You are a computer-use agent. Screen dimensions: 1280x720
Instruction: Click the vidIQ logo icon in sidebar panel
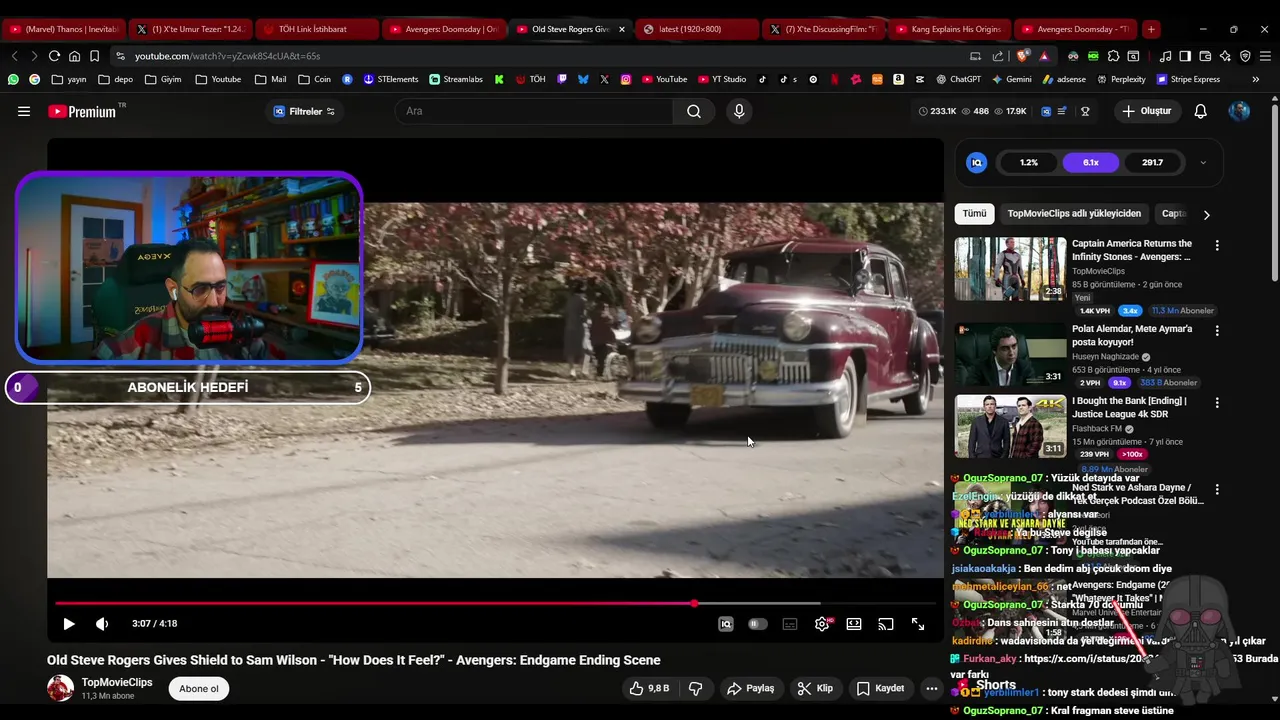click(977, 162)
